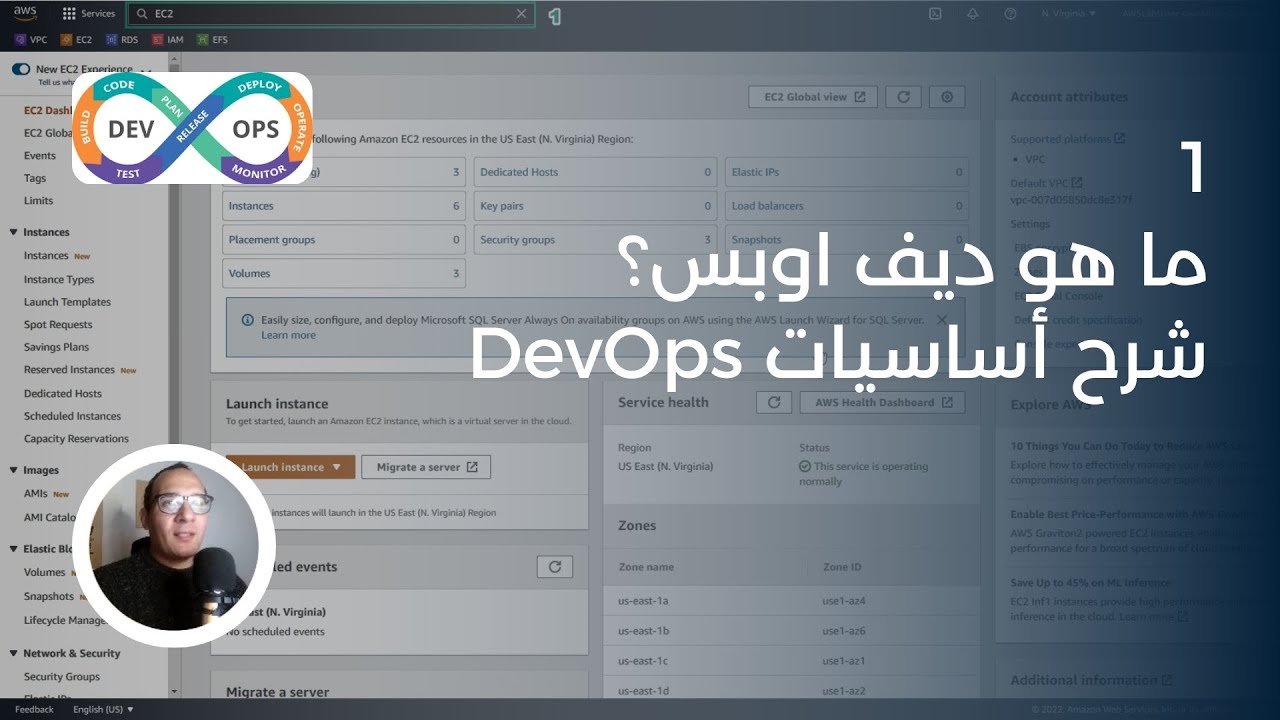Click the search field with EC2
Image resolution: width=1280 pixels, height=720 pixels.
click(330, 14)
